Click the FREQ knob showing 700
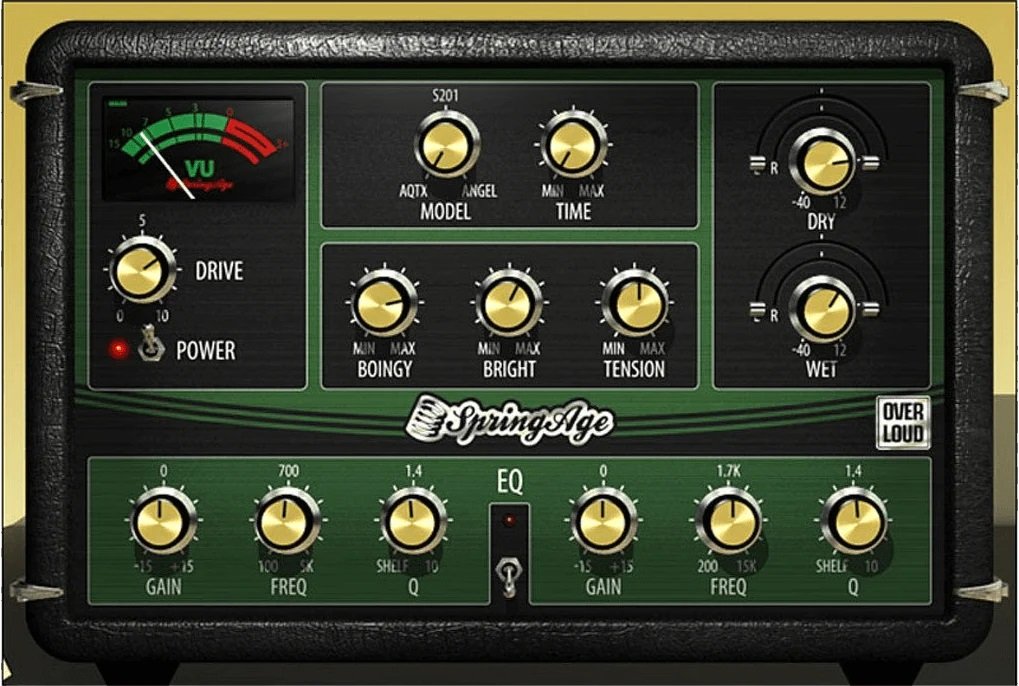Screen dimensions: 1019x686 [x=287, y=521]
